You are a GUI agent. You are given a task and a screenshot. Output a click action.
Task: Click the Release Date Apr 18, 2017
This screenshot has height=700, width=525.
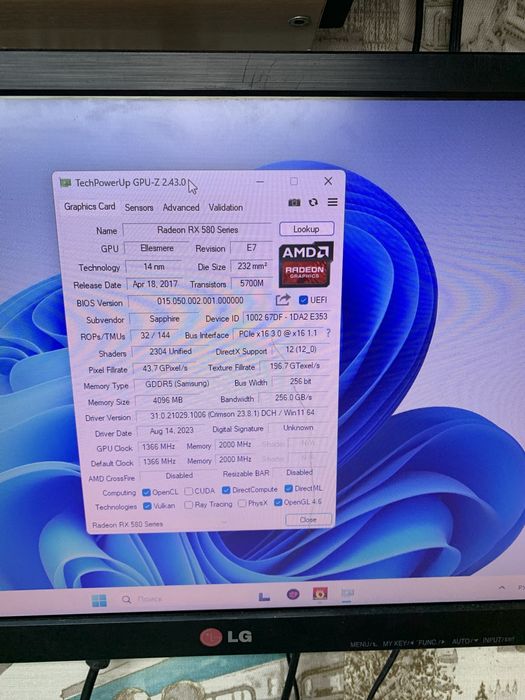point(155,284)
